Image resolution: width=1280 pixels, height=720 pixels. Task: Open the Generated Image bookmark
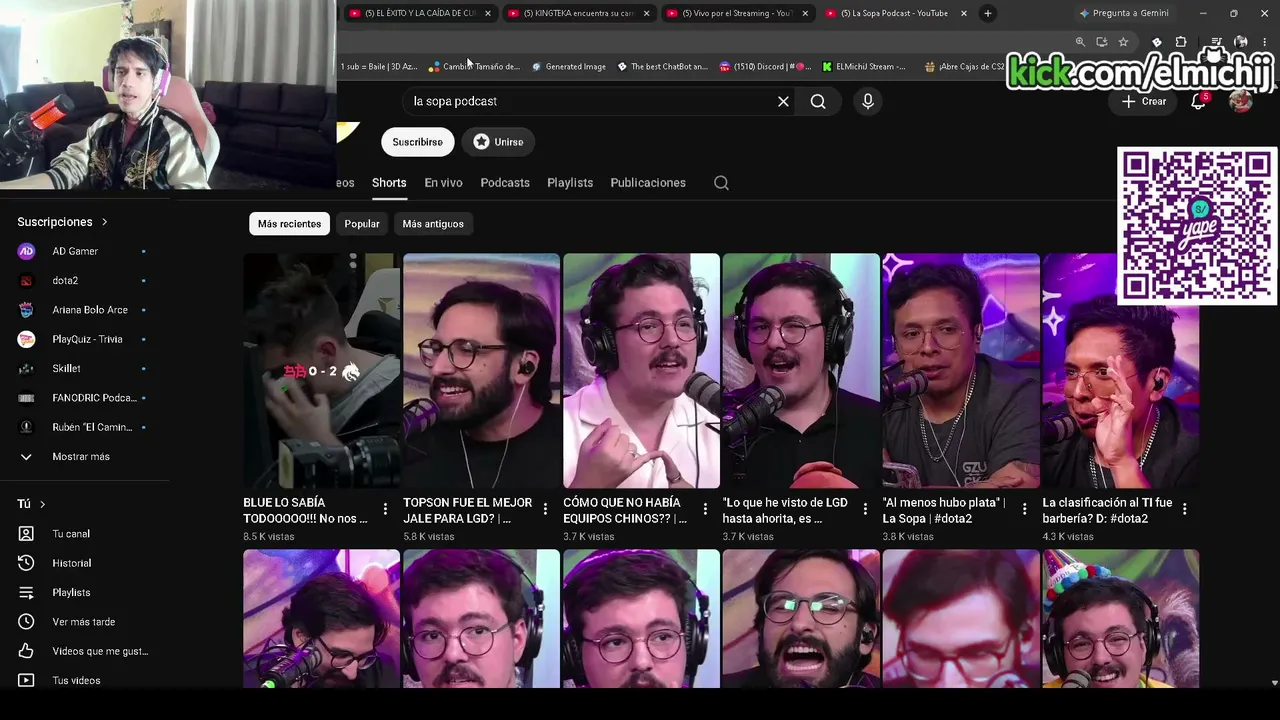click(x=568, y=67)
